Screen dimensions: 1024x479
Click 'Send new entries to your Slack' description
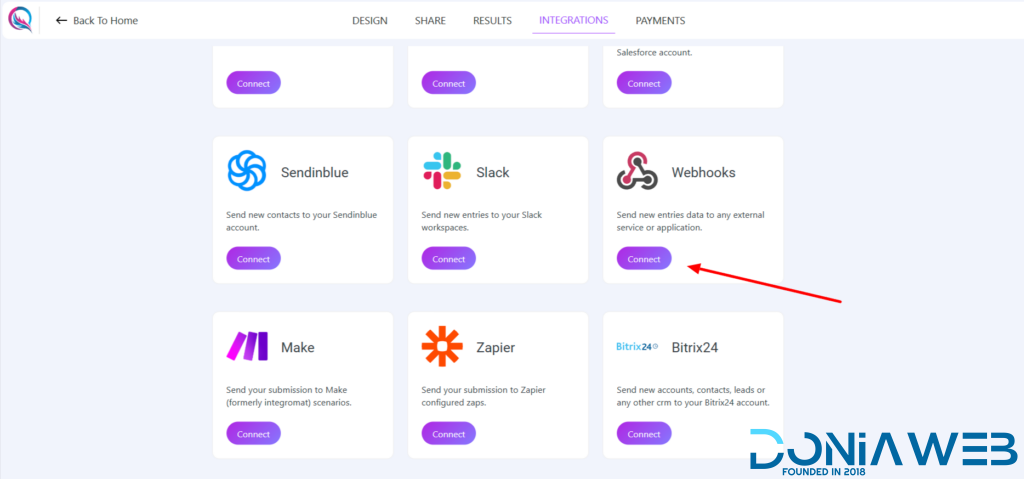tap(482, 222)
